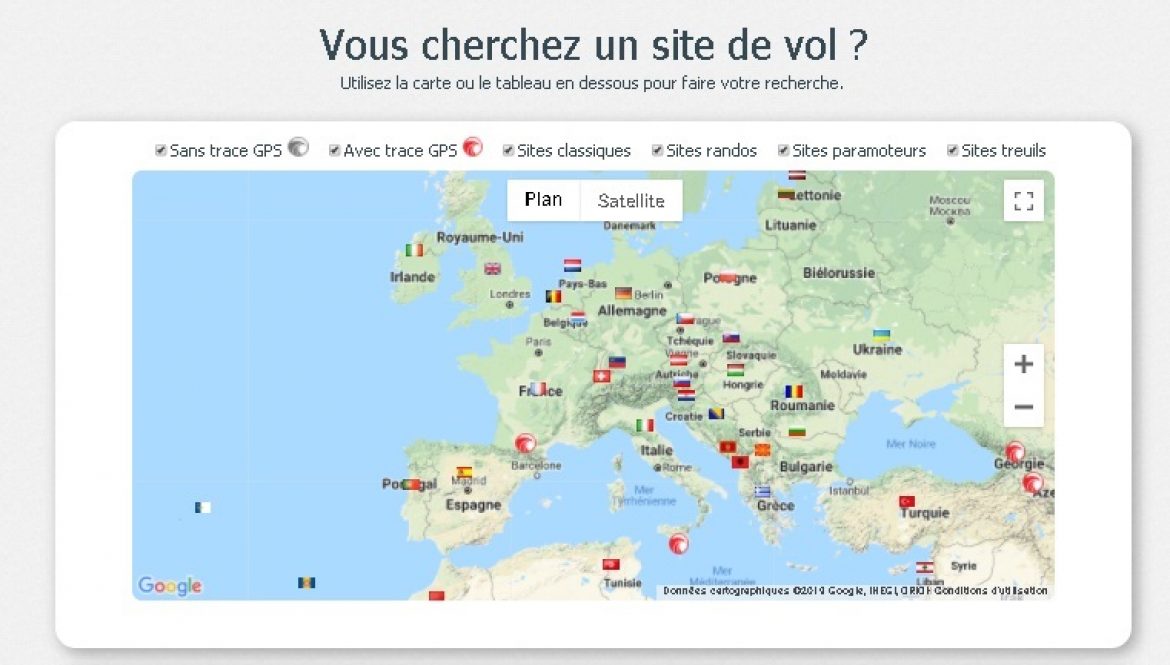Zoom out on the map
The image size is (1170, 665).
(x=1024, y=407)
